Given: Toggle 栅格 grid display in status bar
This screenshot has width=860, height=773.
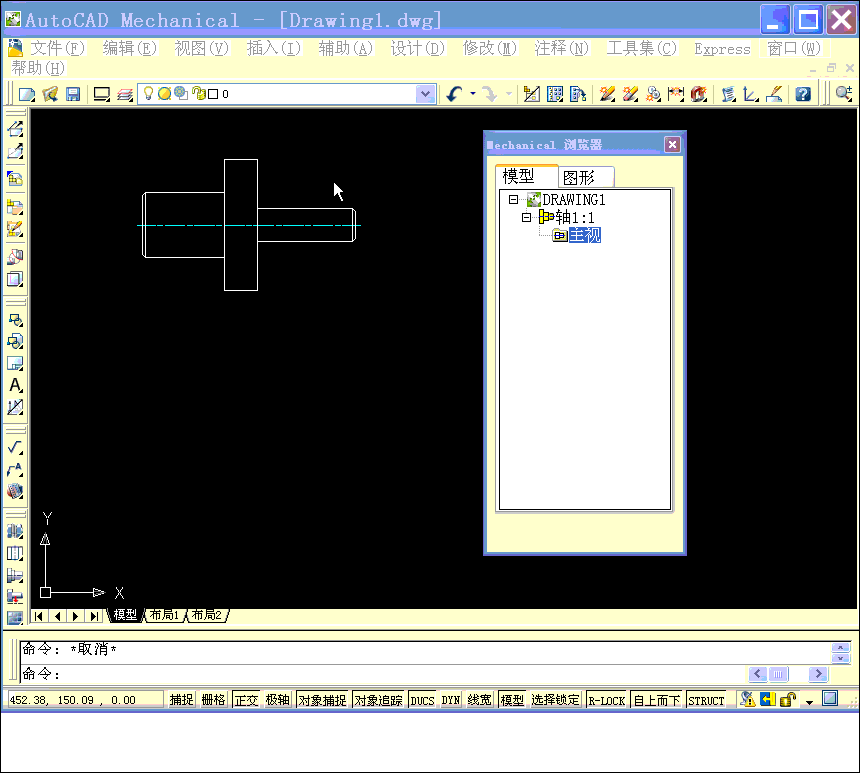Looking at the screenshot, I should [x=213, y=700].
